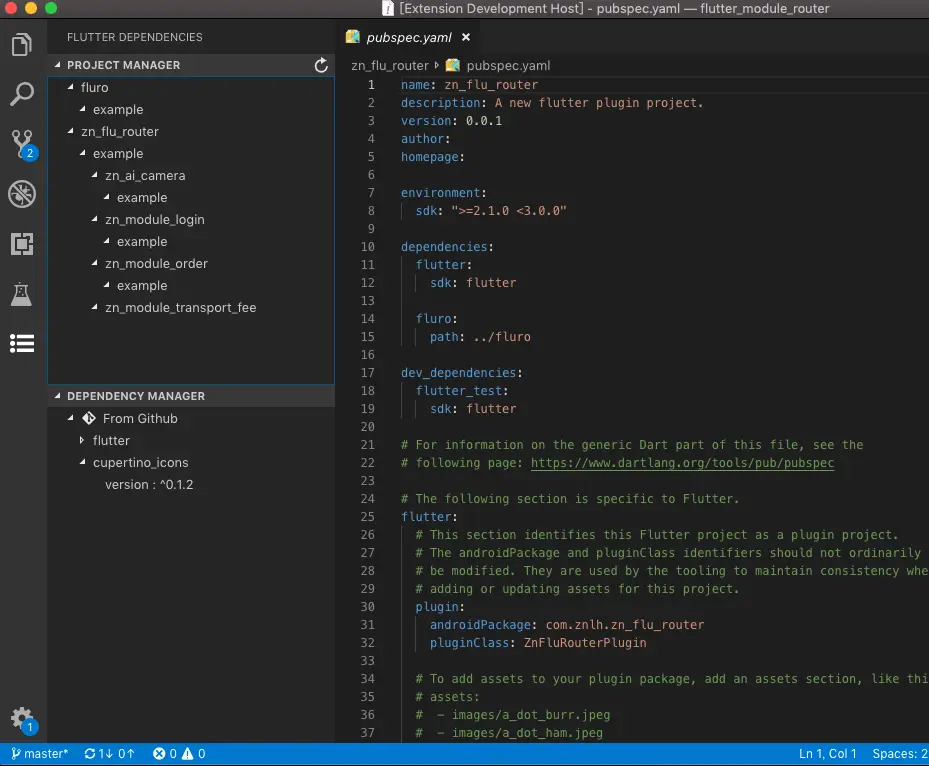This screenshot has height=766, width=929.
Task: Expand the flutter dependency node
Action: [83, 440]
